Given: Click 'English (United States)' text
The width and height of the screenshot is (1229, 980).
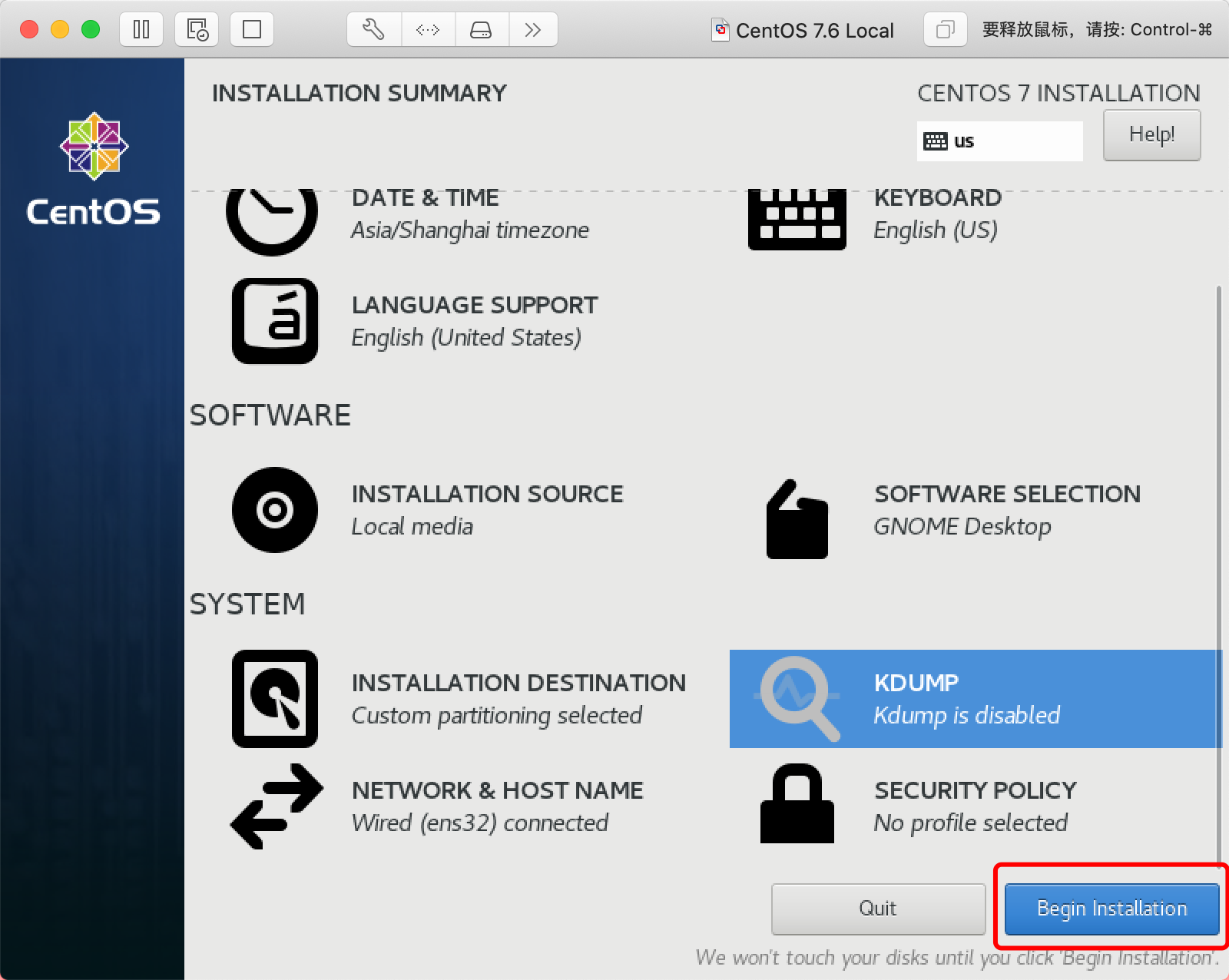Looking at the screenshot, I should pos(466,338).
